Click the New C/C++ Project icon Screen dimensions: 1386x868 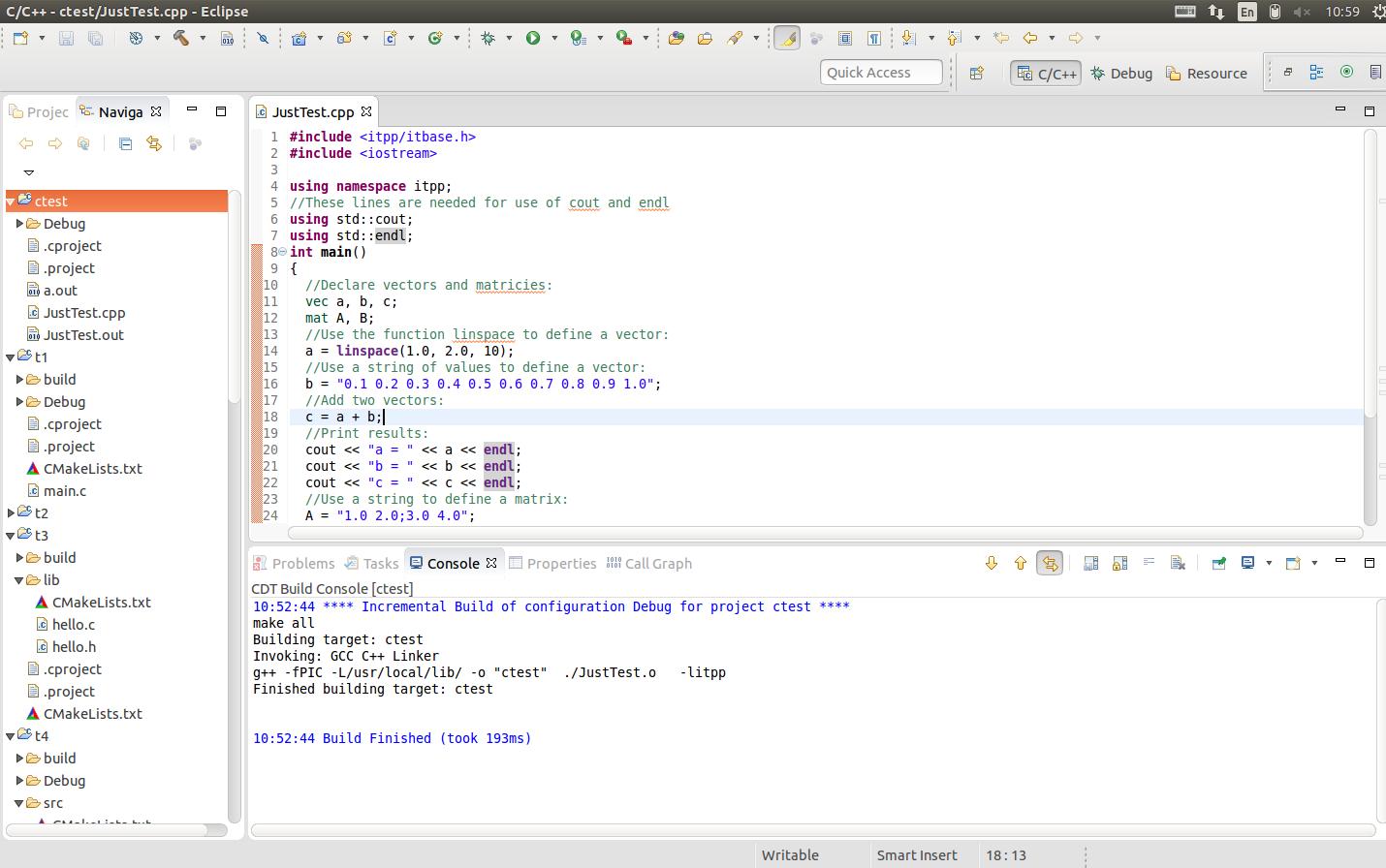299,38
